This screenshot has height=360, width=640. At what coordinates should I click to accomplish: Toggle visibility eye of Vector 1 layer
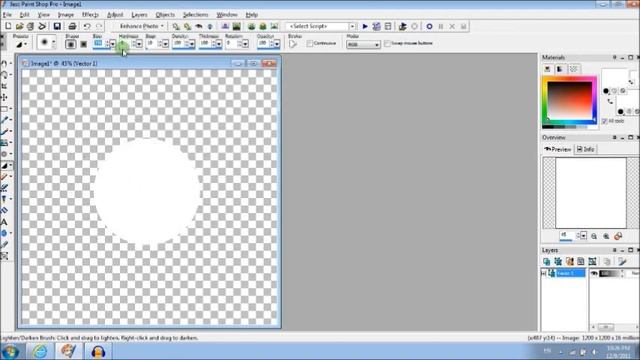tap(594, 273)
